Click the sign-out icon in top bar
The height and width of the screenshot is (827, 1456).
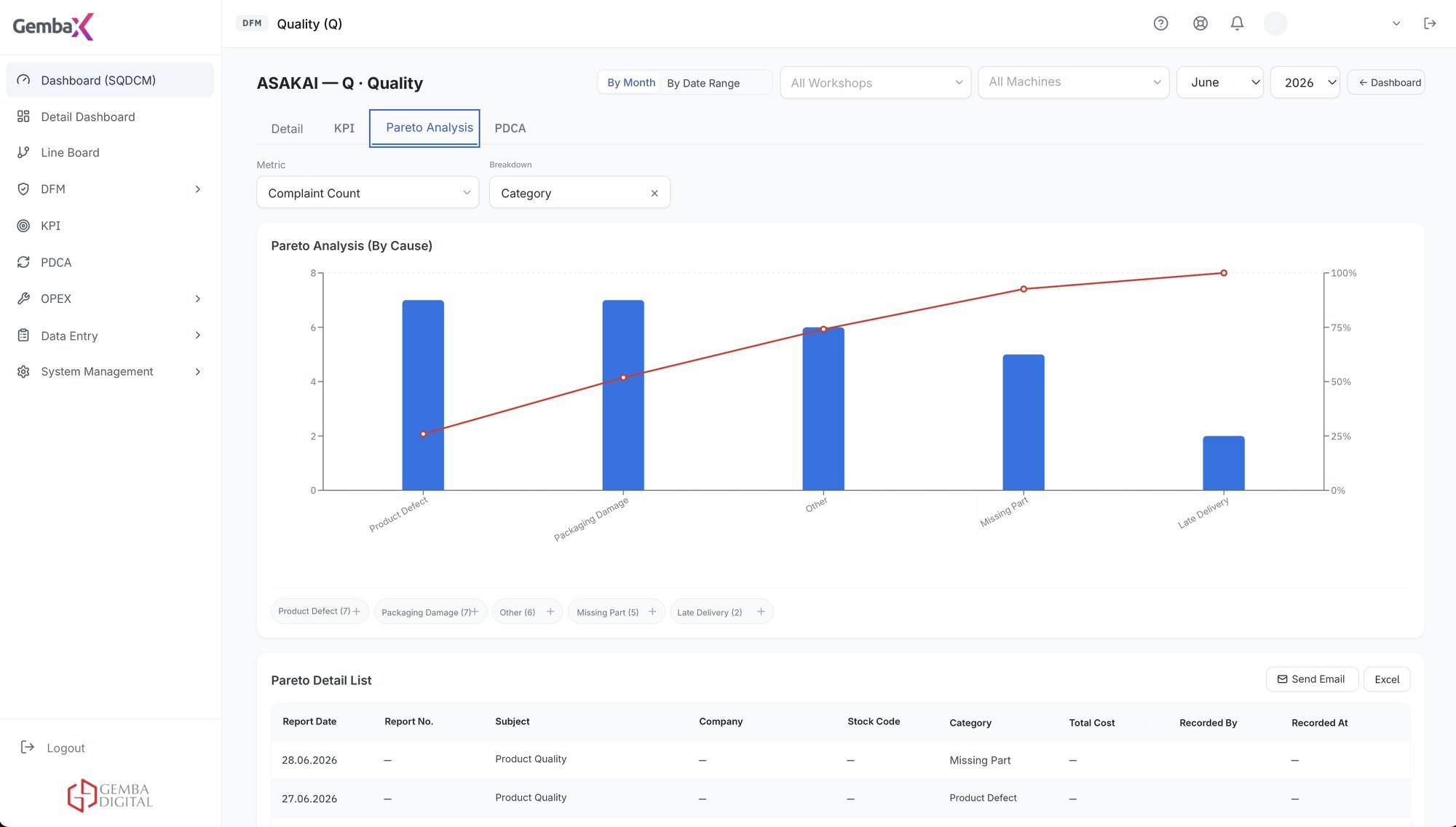coord(1430,23)
